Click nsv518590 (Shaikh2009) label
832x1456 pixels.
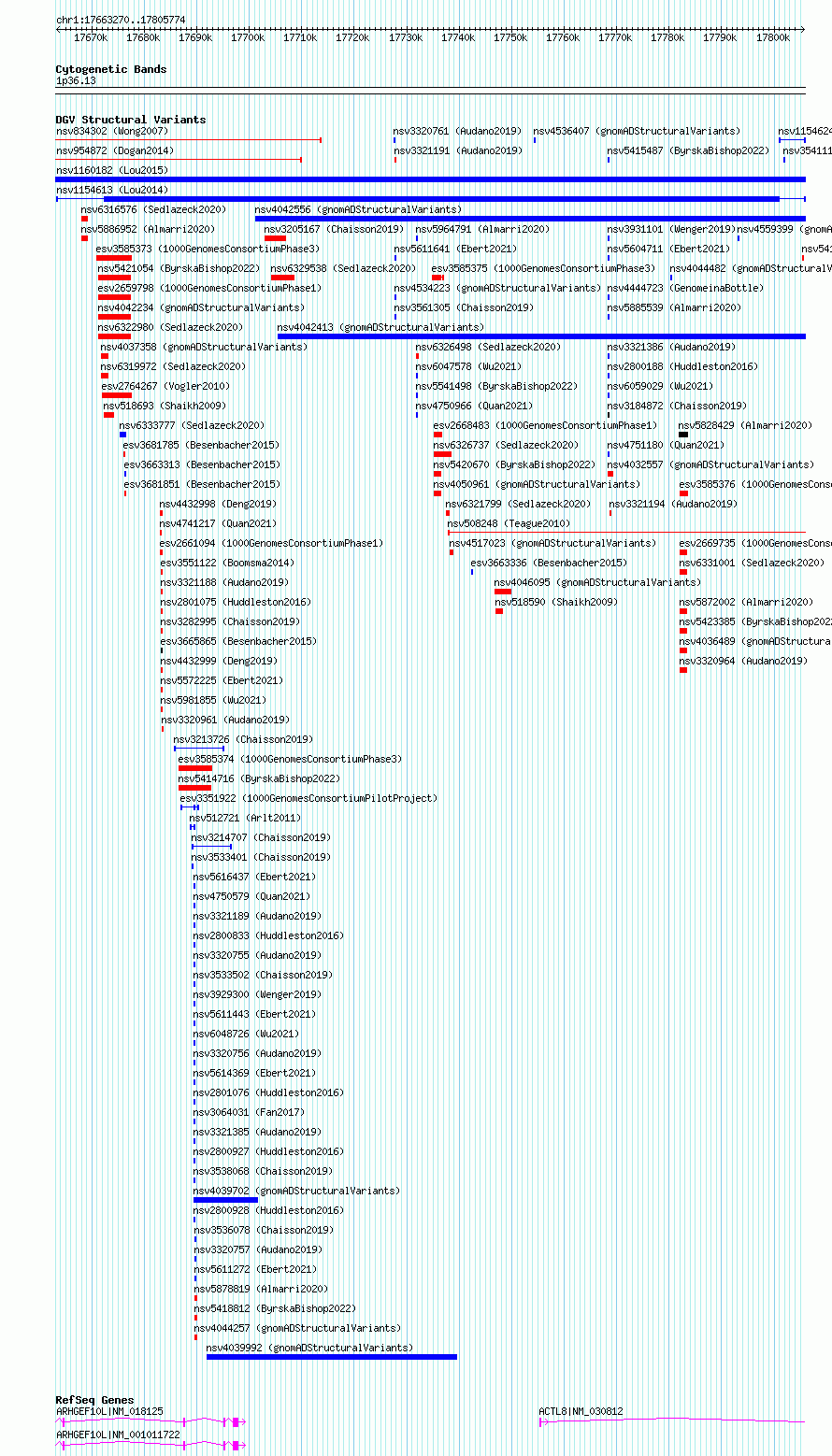[556, 602]
